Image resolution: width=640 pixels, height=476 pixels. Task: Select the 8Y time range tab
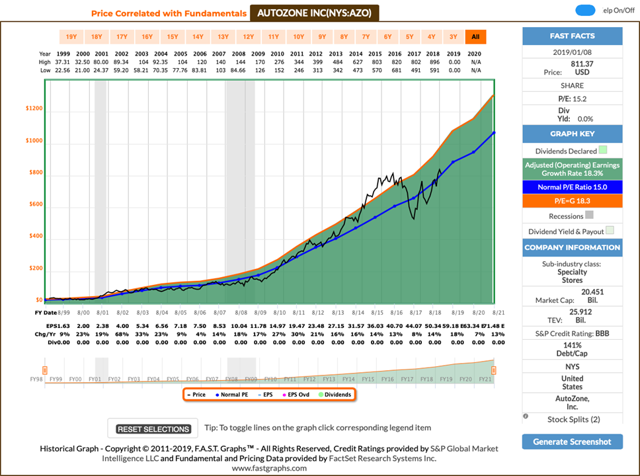pos(344,37)
